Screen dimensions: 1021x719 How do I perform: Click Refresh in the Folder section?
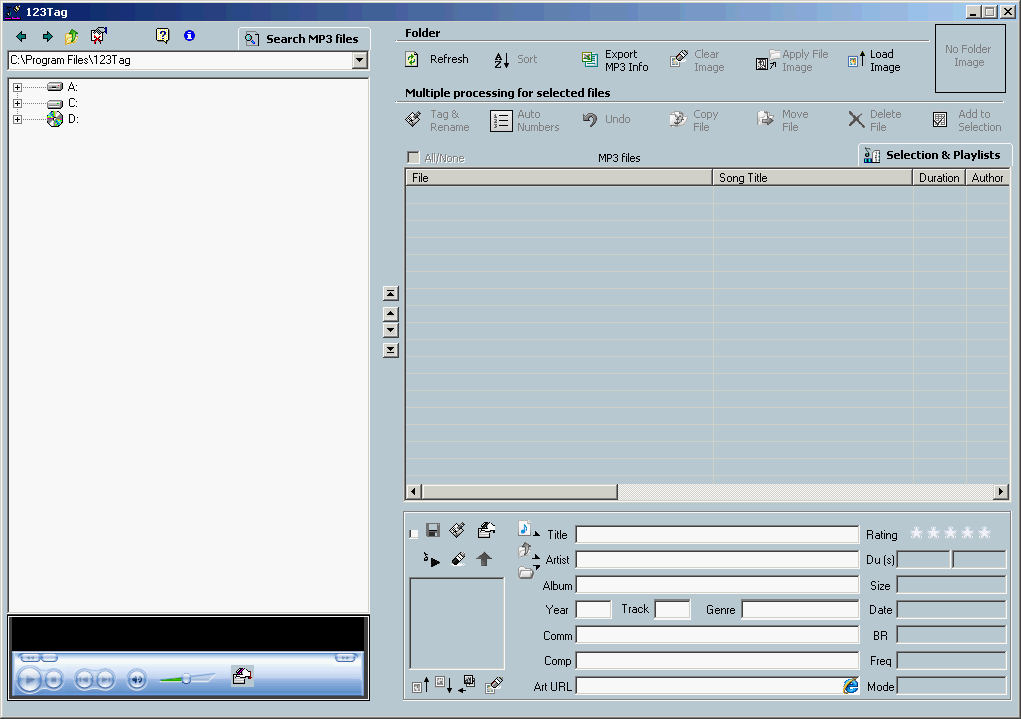(437, 59)
